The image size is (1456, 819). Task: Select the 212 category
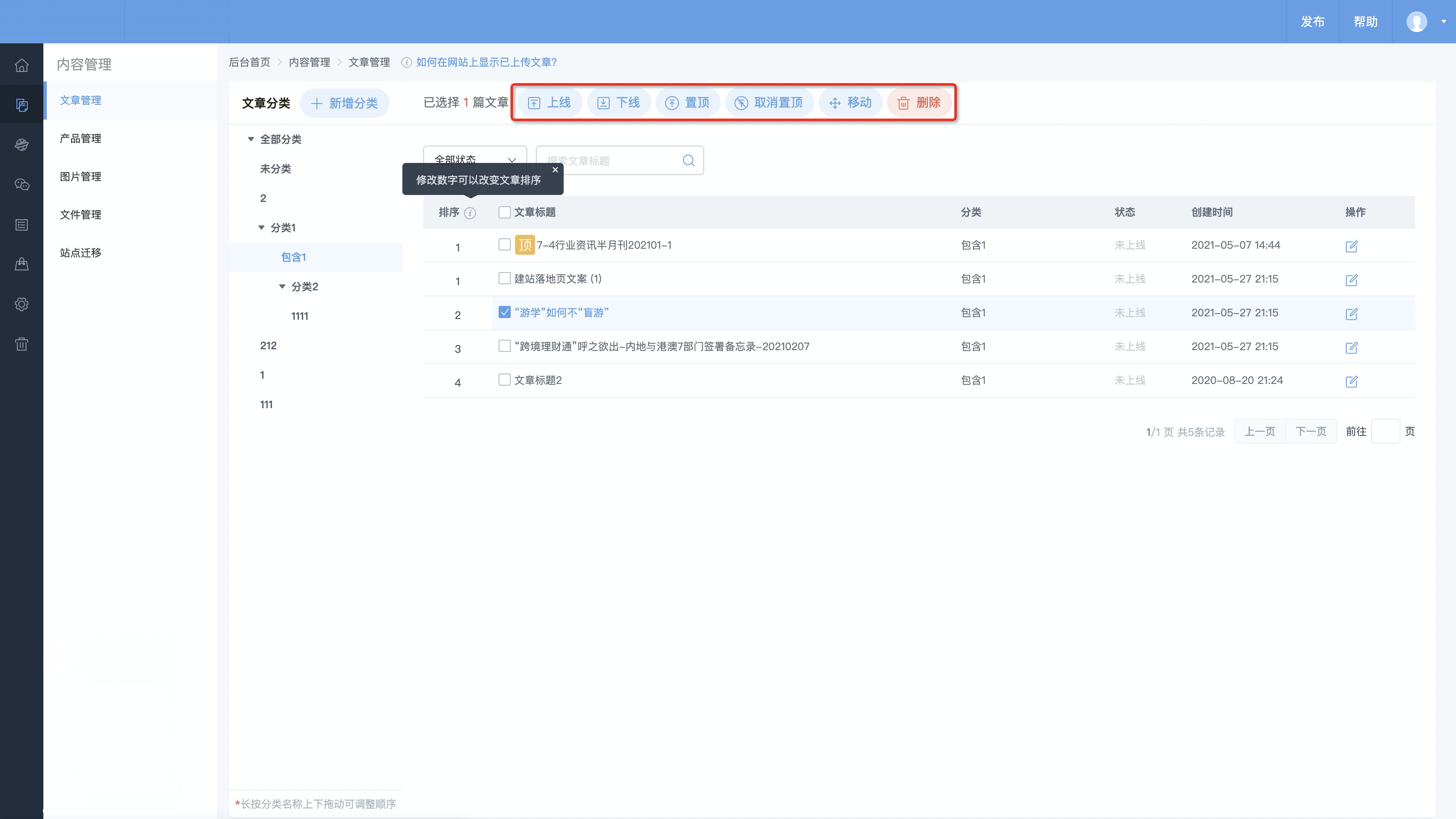(268, 346)
